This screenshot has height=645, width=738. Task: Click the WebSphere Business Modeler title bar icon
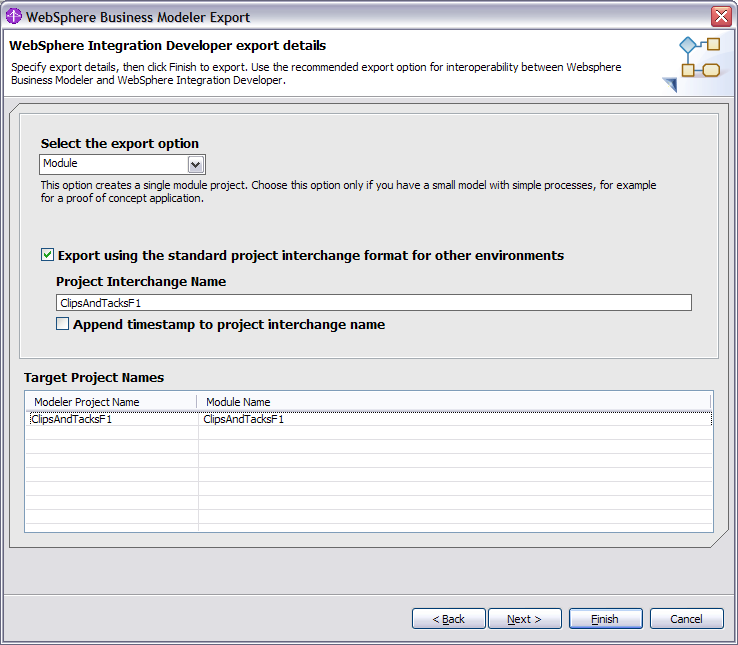tap(14, 16)
